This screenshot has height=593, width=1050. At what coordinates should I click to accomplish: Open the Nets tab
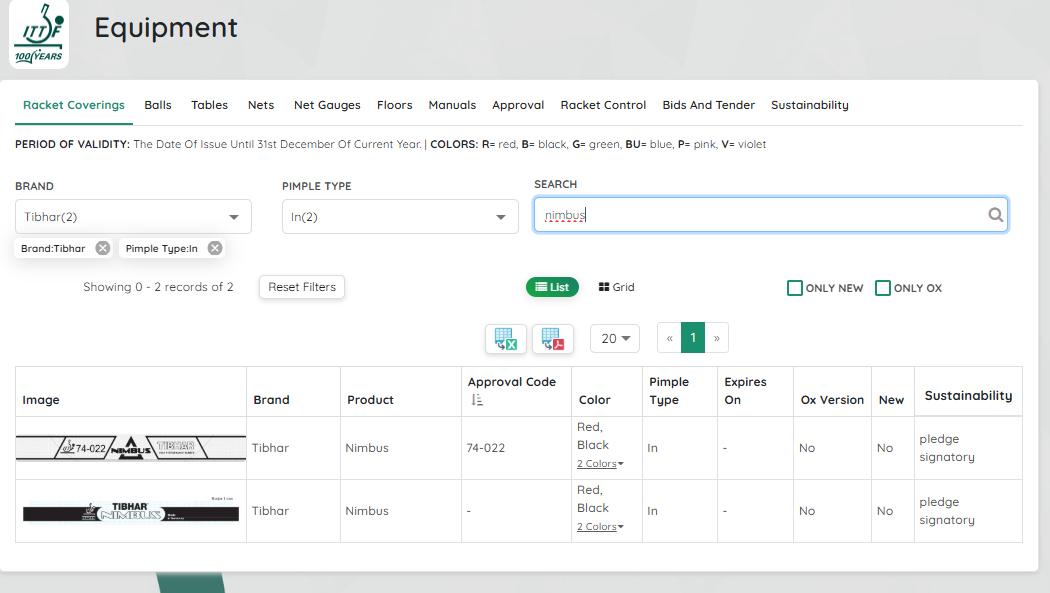tap(261, 105)
